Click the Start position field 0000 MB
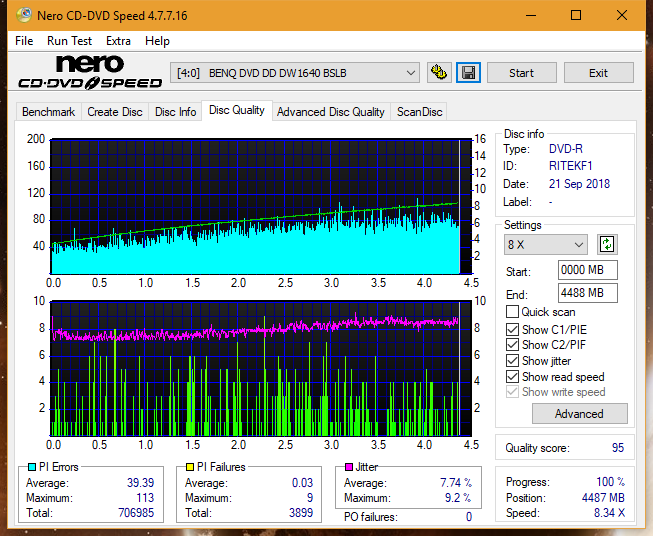653x536 pixels. [587, 270]
